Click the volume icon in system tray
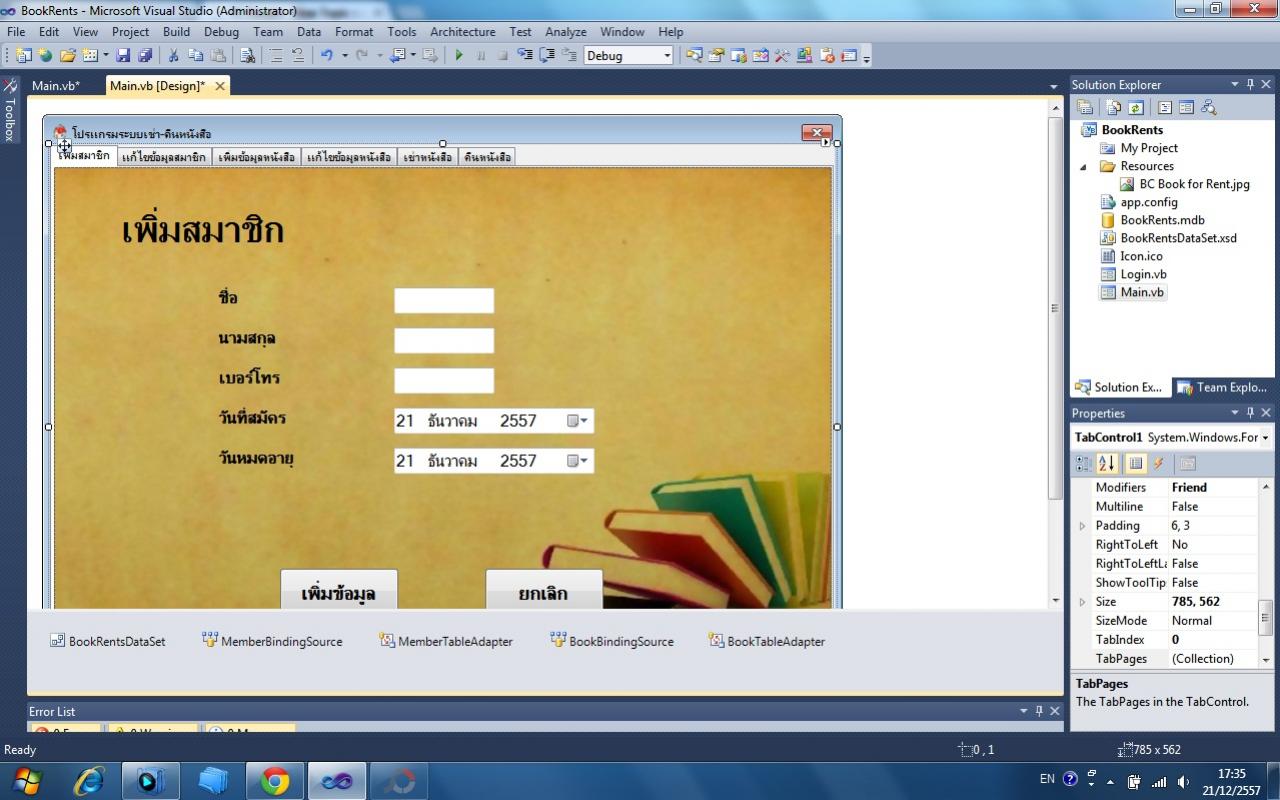This screenshot has height=800, width=1280. tap(1183, 781)
